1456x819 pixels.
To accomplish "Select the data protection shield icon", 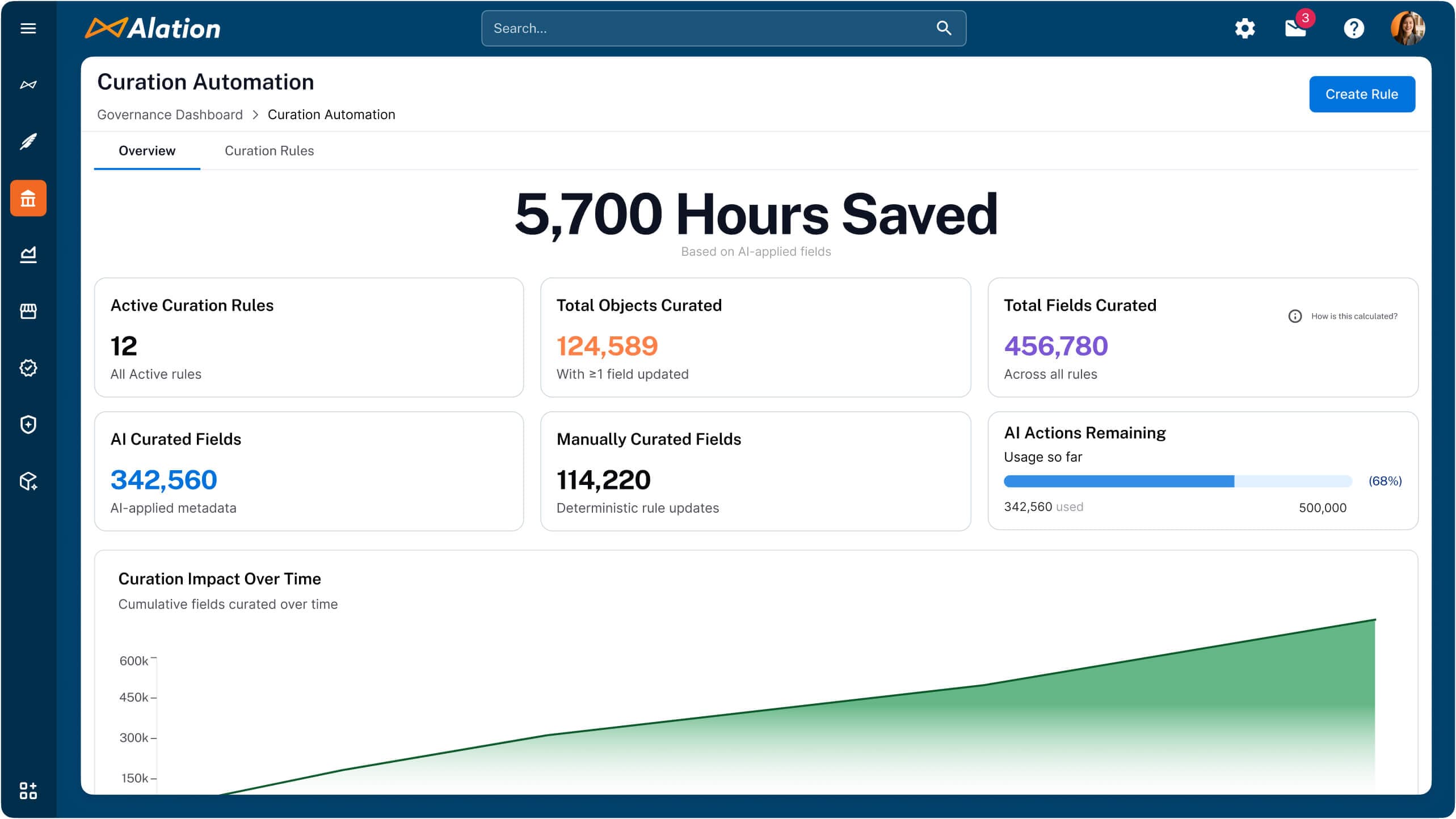I will 28,424.
